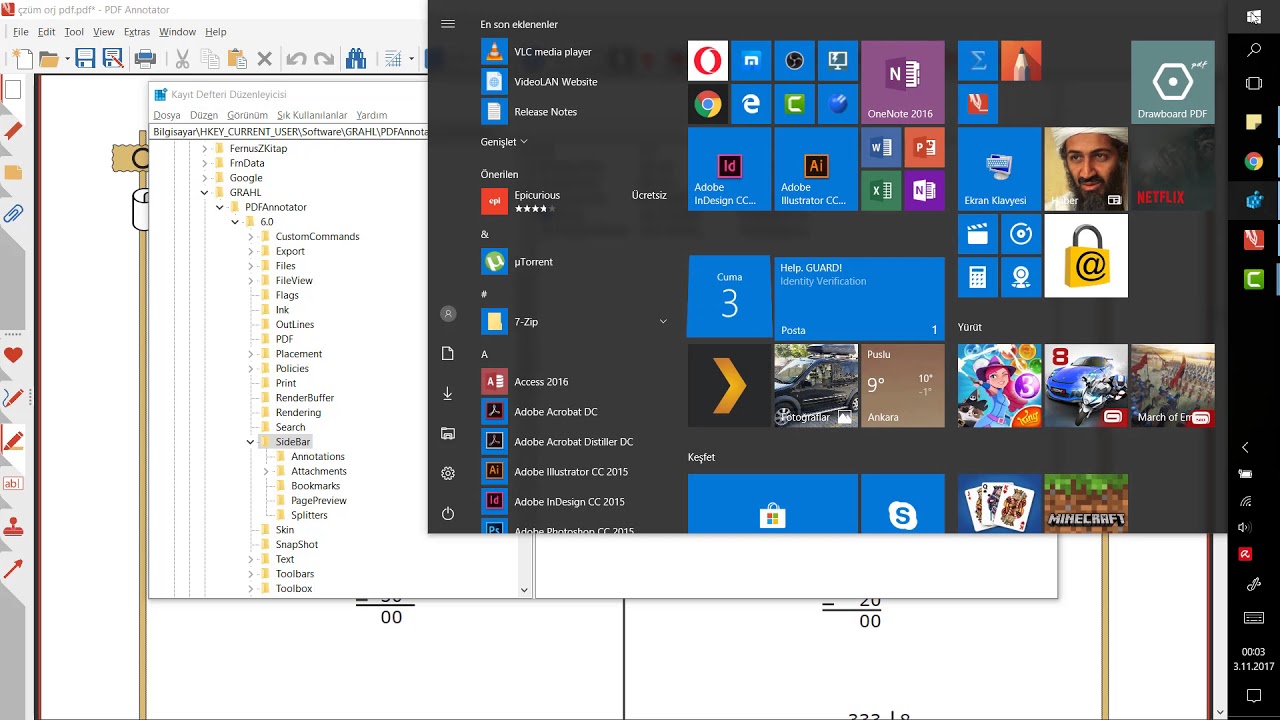1280x720 pixels.
Task: Open the Word tile in Start menu
Action: [881, 148]
